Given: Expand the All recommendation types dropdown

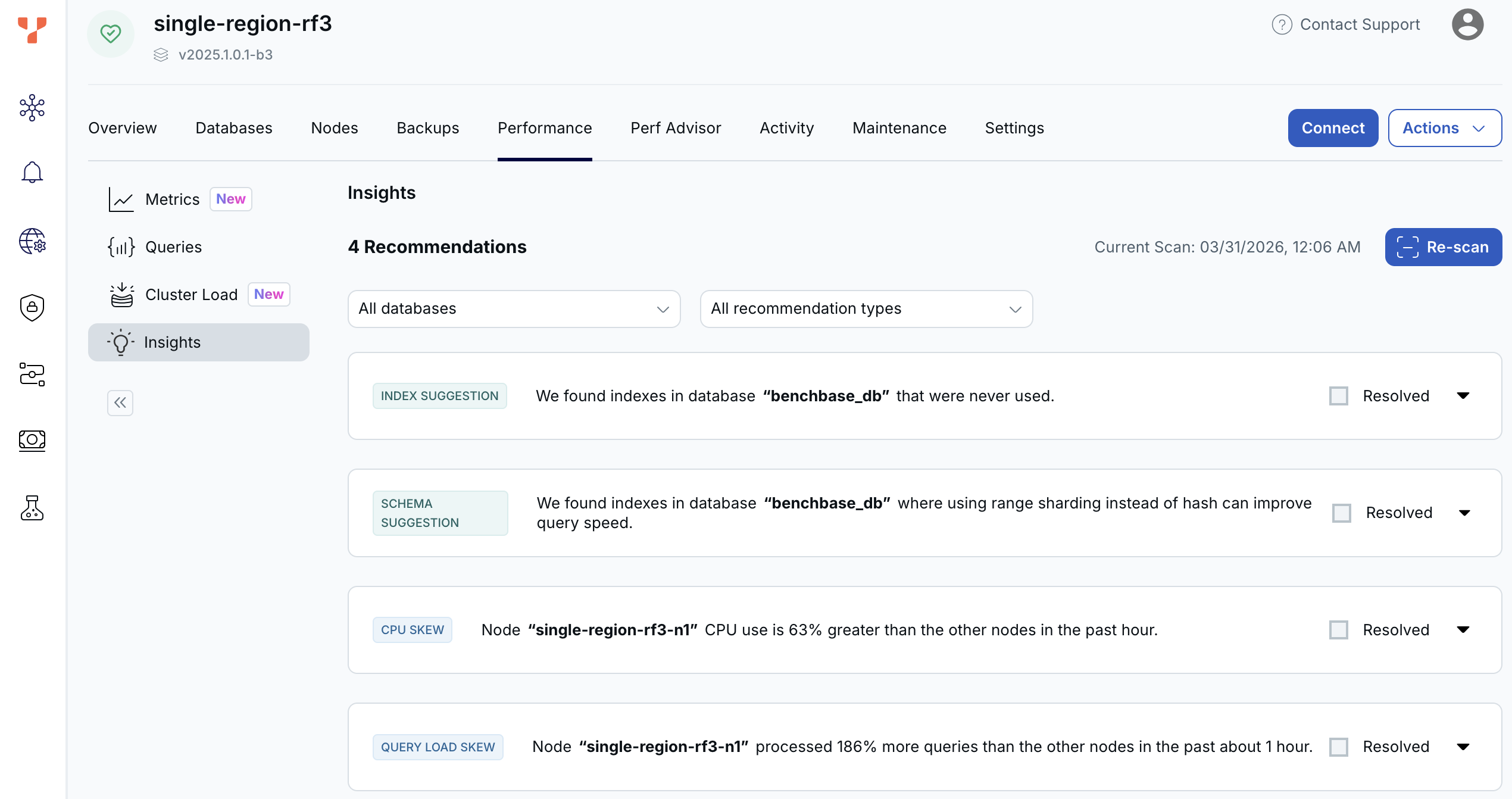Looking at the screenshot, I should [x=866, y=308].
